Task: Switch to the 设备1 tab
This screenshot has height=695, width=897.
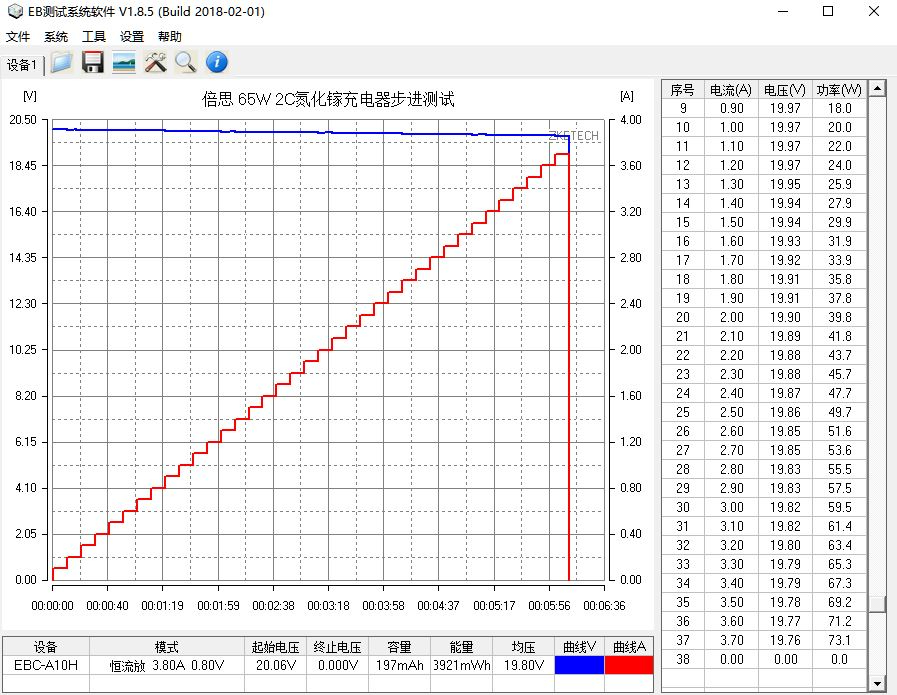Action: tap(22, 65)
